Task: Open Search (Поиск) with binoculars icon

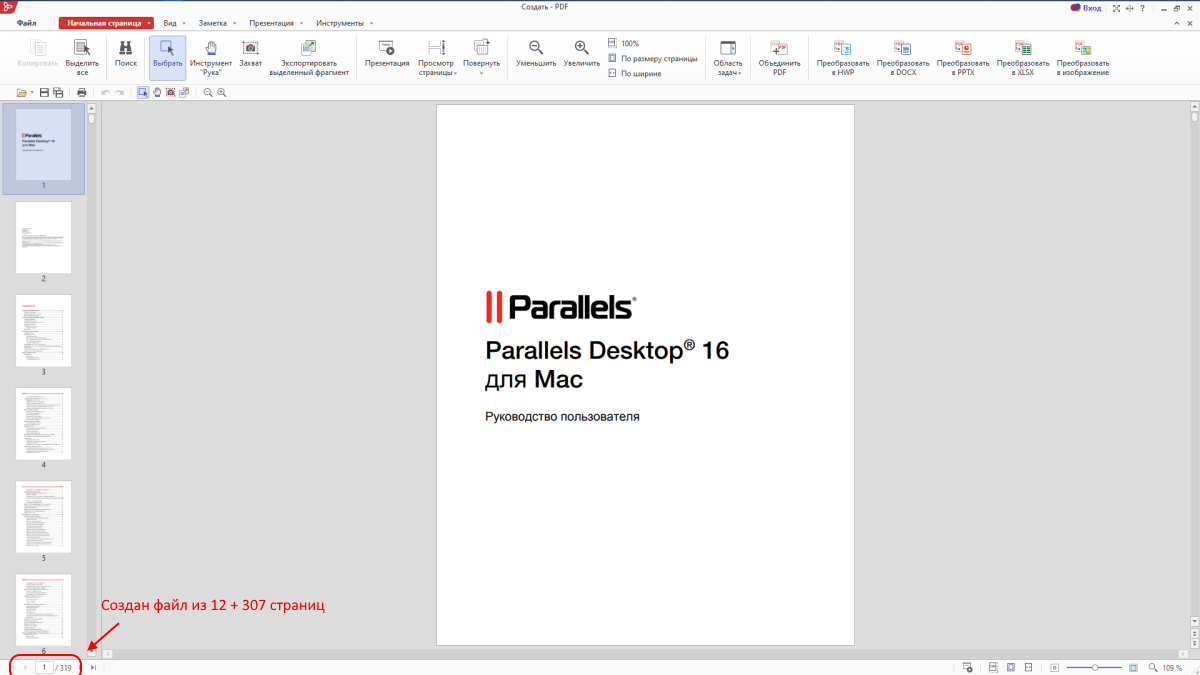Action: [126, 55]
